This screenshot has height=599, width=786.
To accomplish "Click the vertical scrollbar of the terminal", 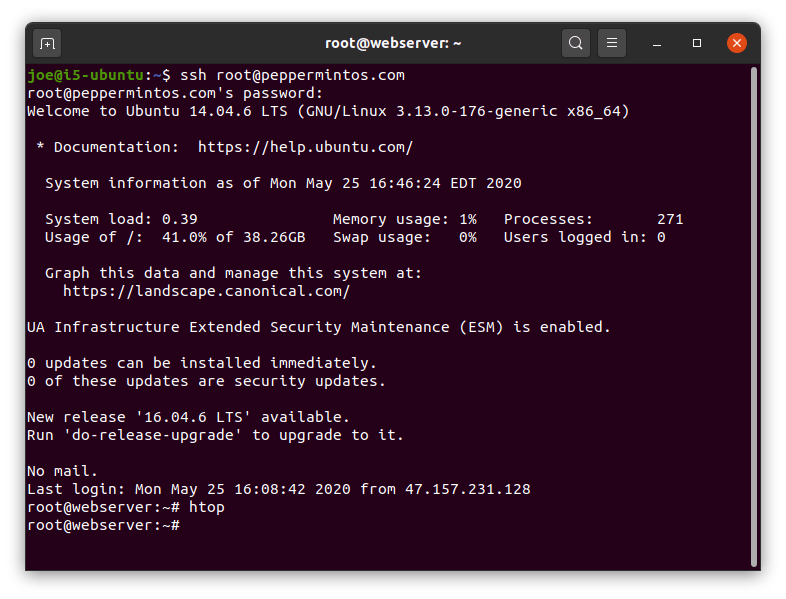I will 753,316.
